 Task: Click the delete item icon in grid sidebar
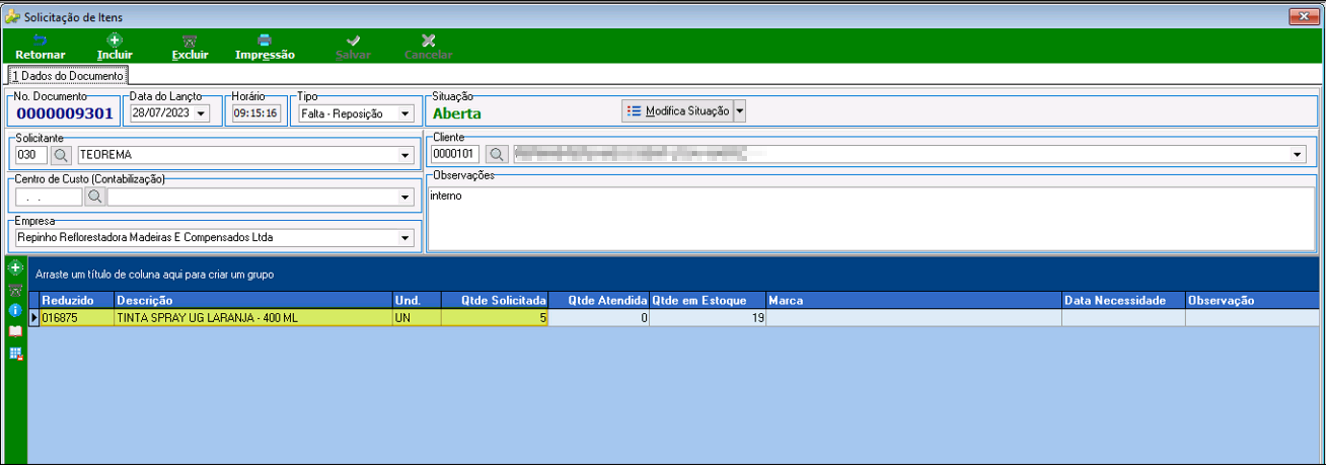(15, 290)
